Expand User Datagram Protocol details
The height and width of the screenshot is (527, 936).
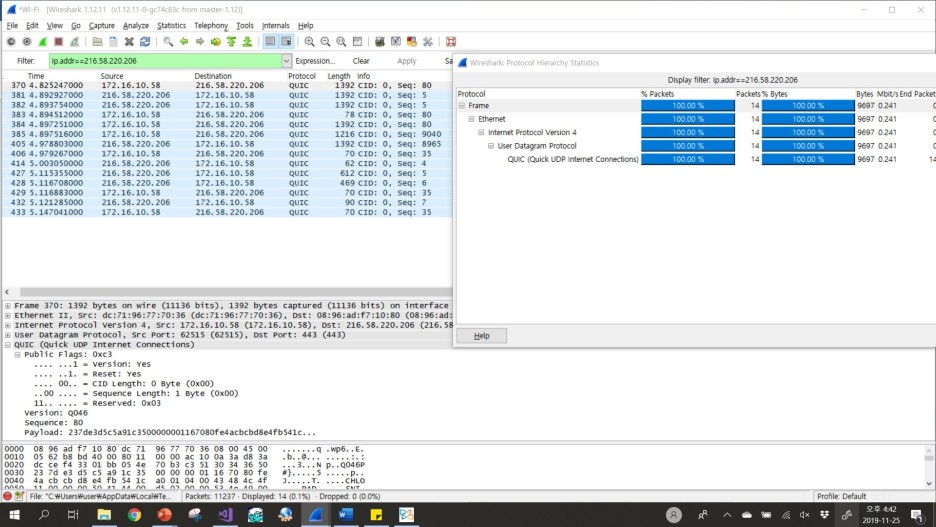(8, 335)
